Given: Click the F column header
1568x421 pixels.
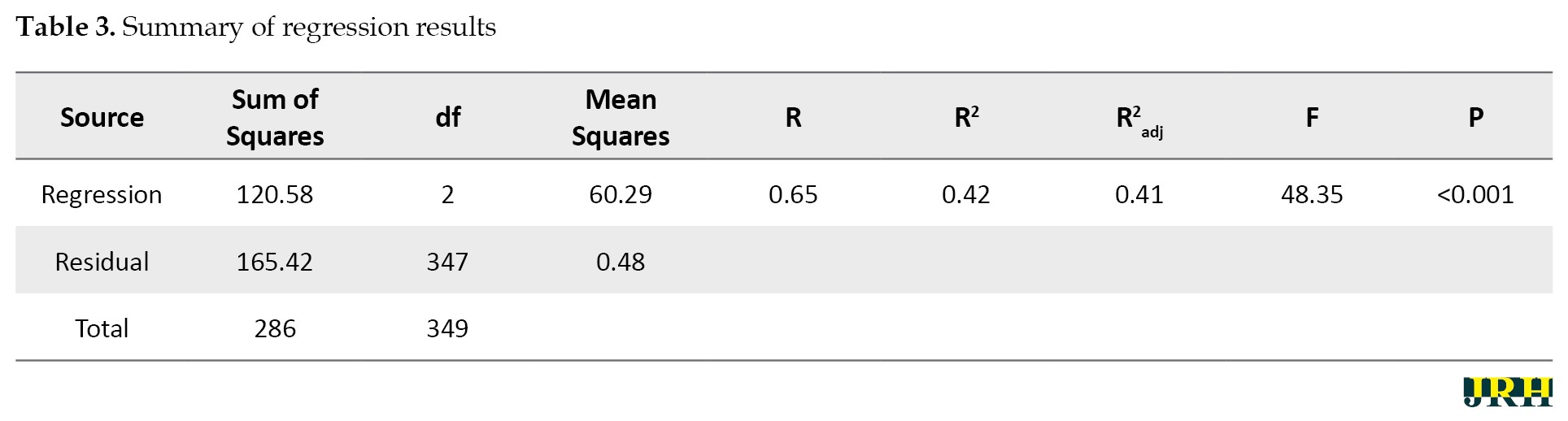Looking at the screenshot, I should (x=1312, y=118).
